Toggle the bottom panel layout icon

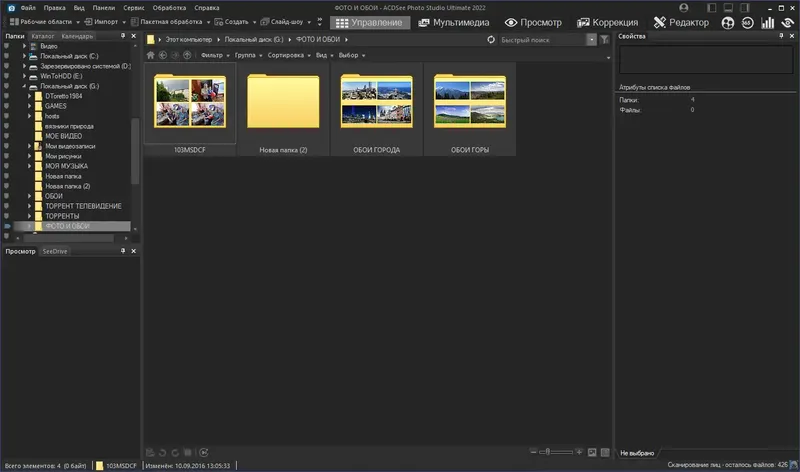pos(728,8)
